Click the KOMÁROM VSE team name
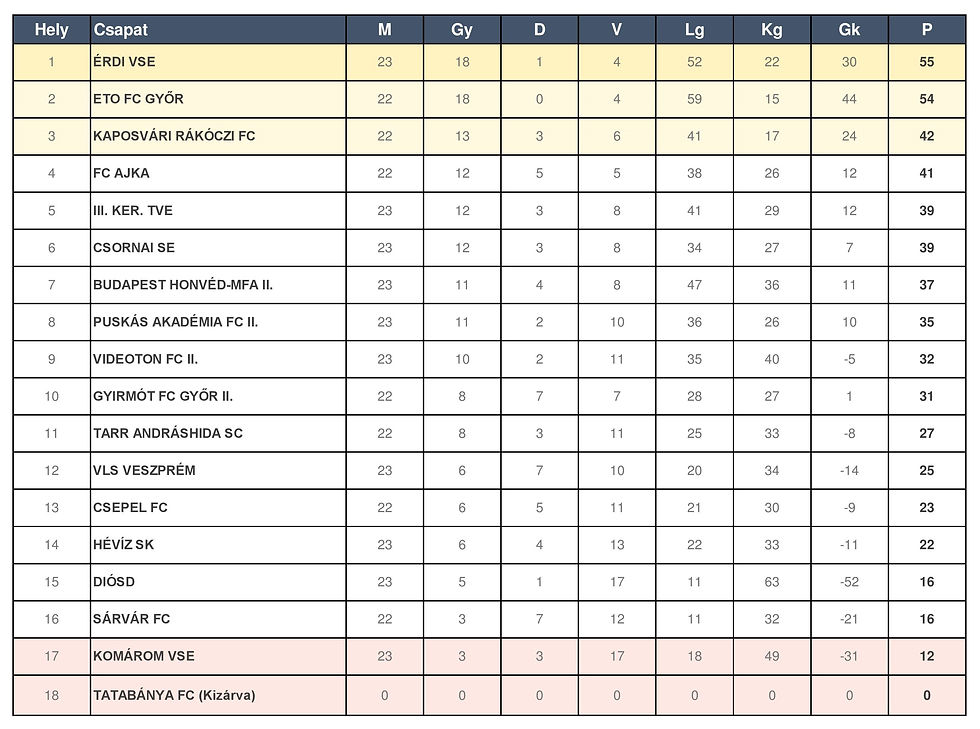The height and width of the screenshot is (729, 980). [x=144, y=656]
